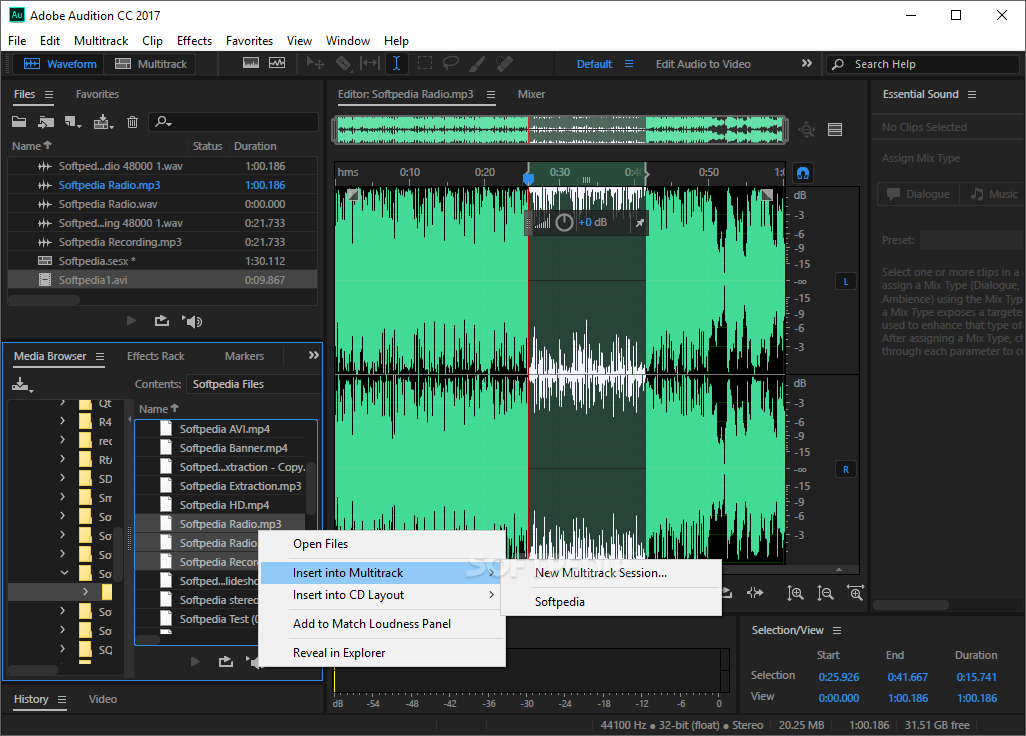
Task: Switch to the Favorites tab
Action: (x=97, y=94)
